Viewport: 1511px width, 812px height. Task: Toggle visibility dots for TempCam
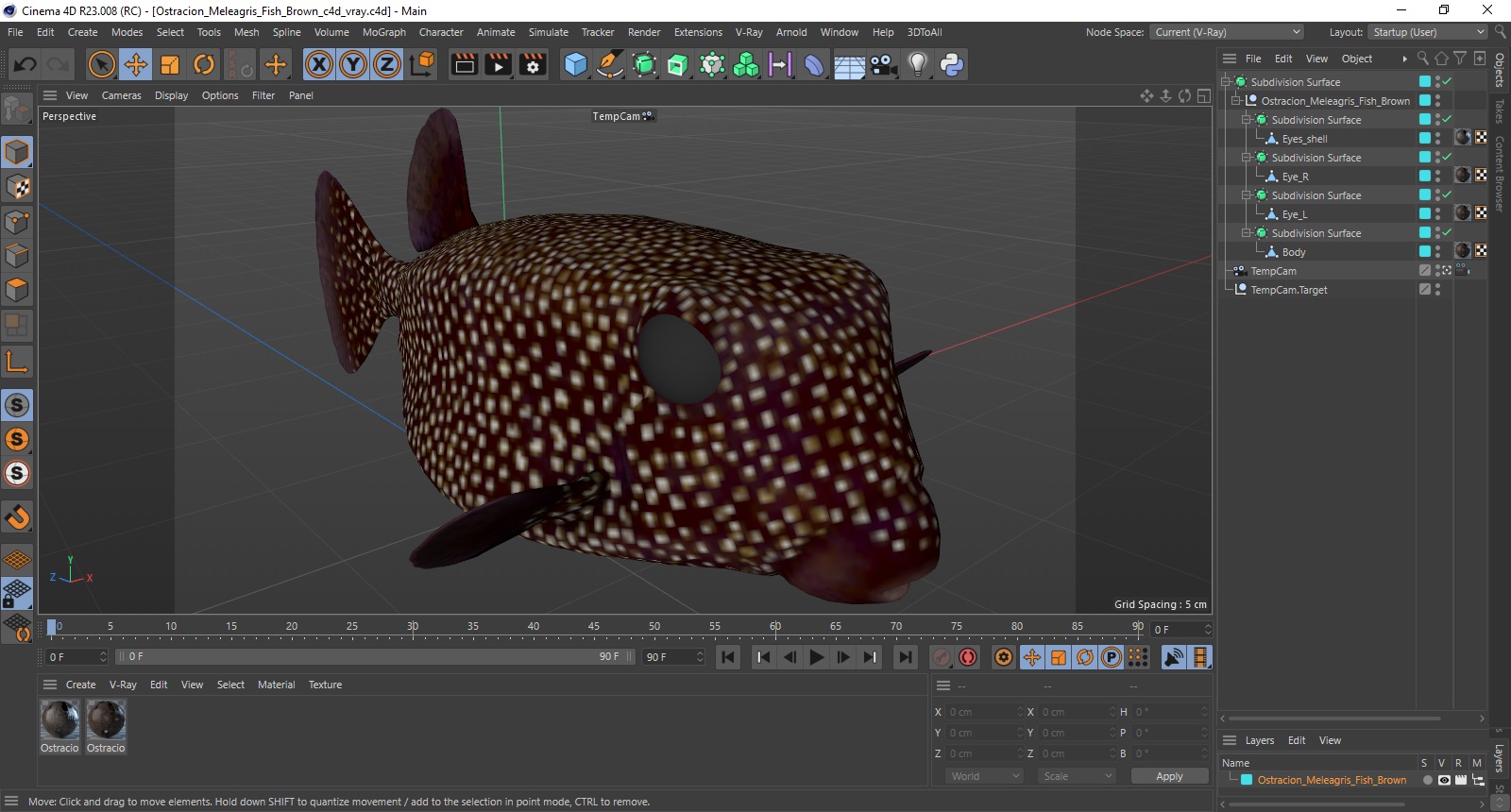tap(1438, 271)
